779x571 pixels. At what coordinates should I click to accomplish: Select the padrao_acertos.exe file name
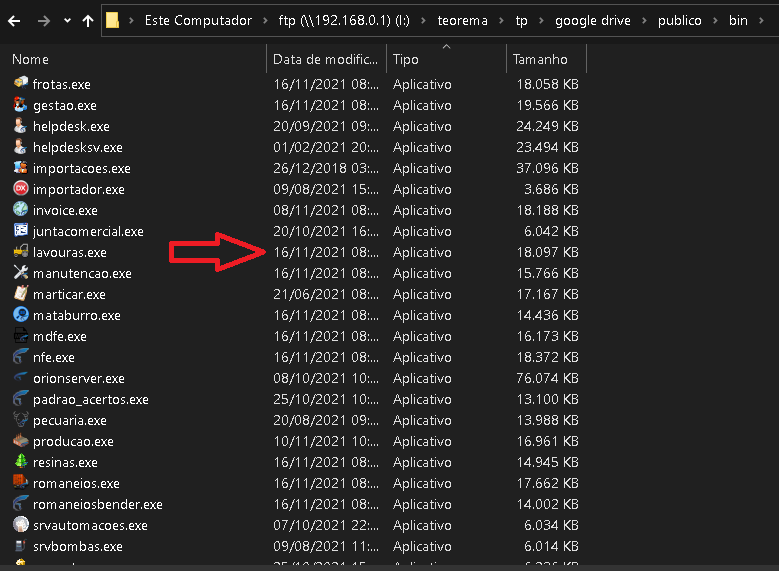click(90, 400)
